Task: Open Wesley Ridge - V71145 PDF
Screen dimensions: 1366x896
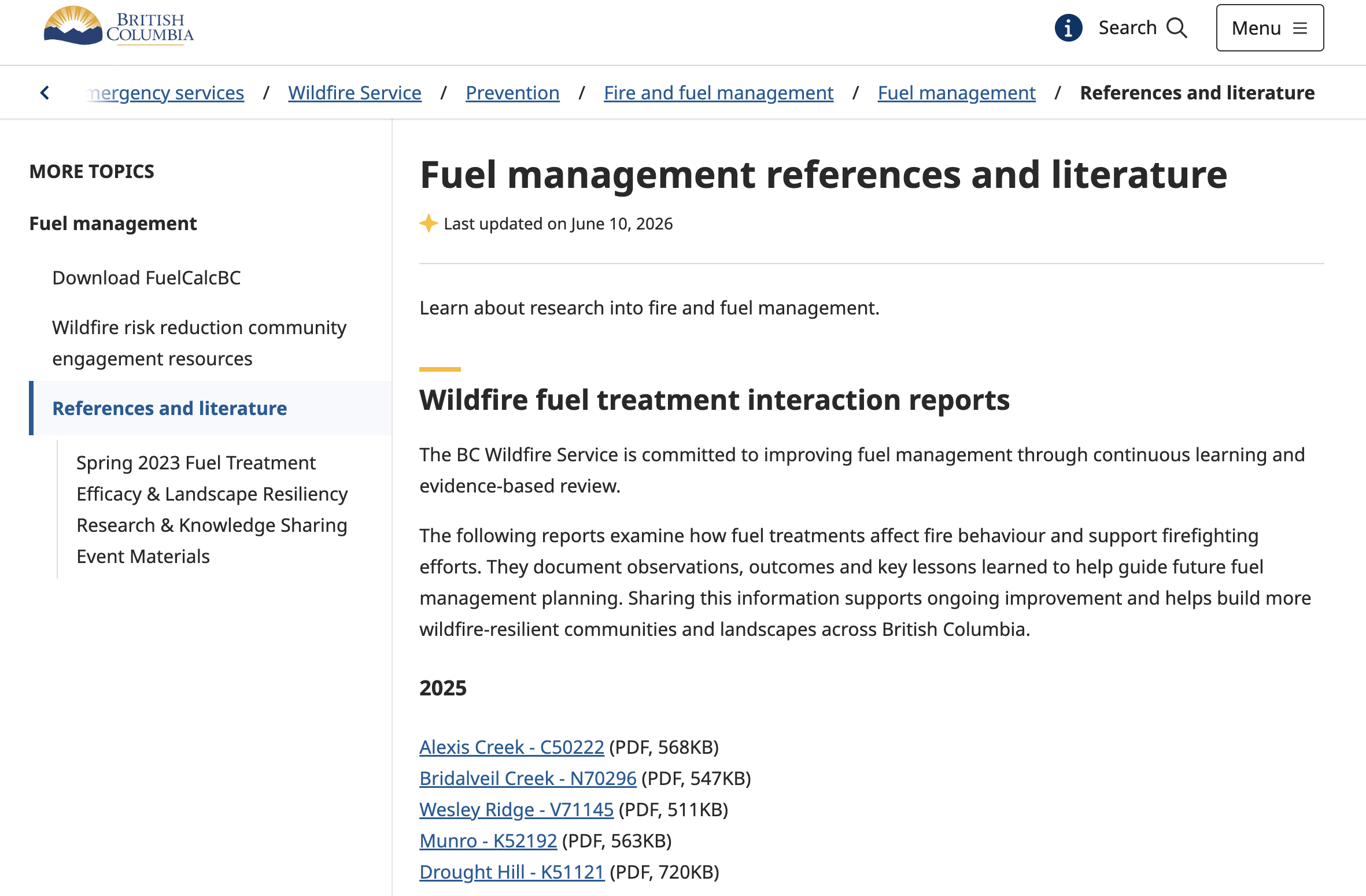Action: pyautogui.click(x=516, y=809)
